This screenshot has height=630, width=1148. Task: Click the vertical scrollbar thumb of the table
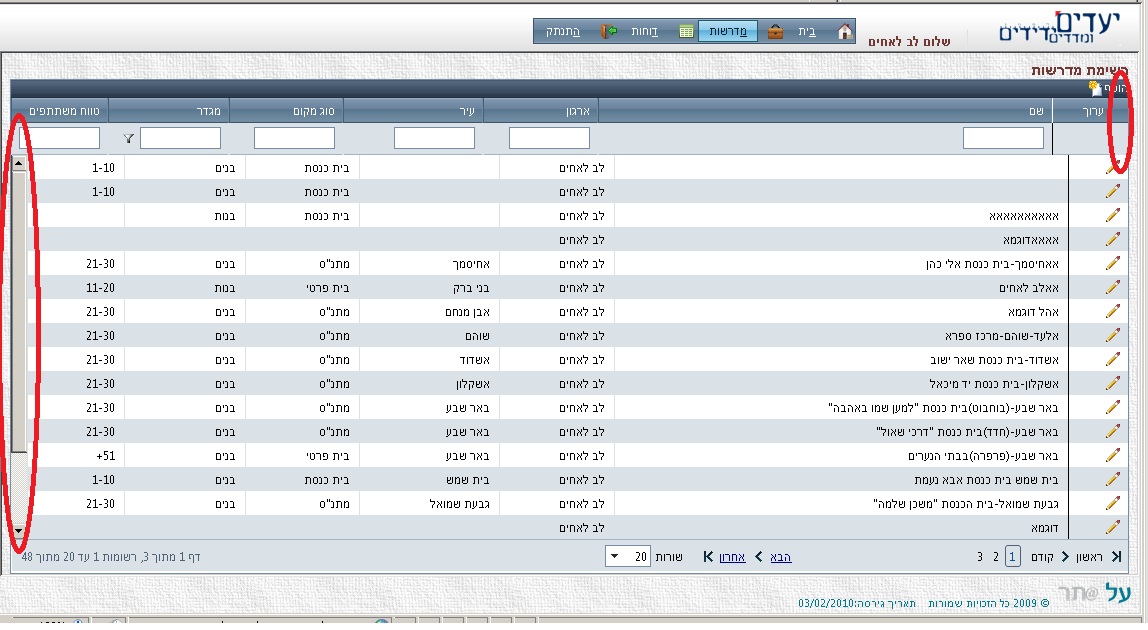[19, 311]
